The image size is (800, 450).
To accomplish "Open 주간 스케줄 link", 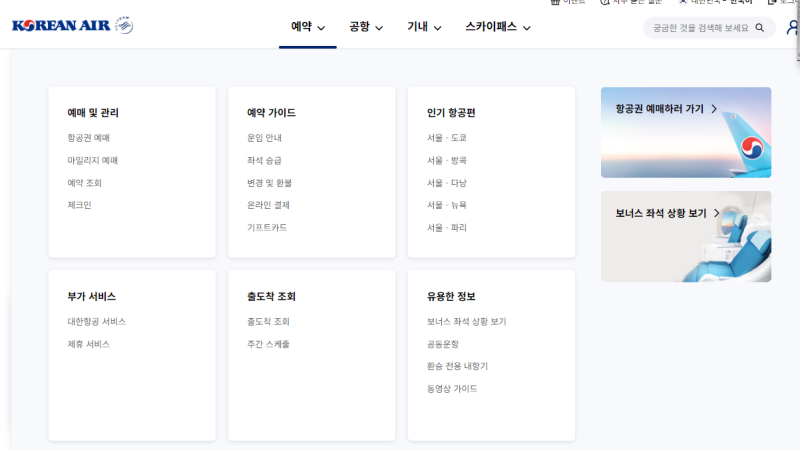I will 268,344.
